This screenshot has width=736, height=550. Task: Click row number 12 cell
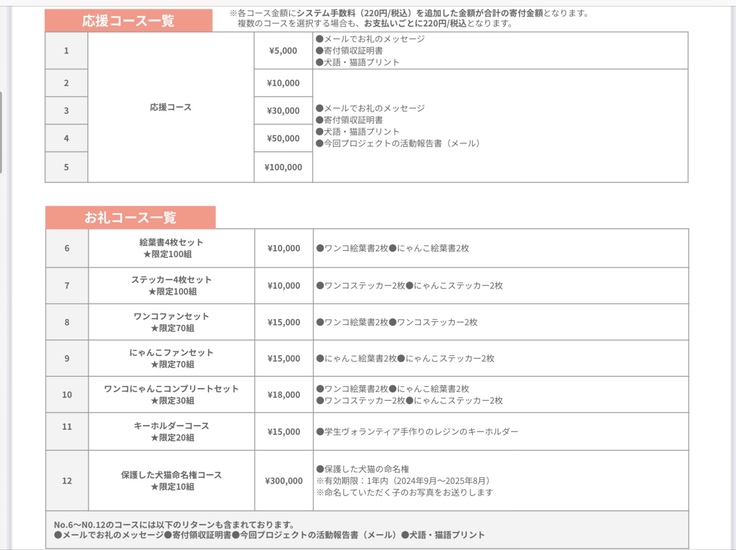tap(66, 481)
